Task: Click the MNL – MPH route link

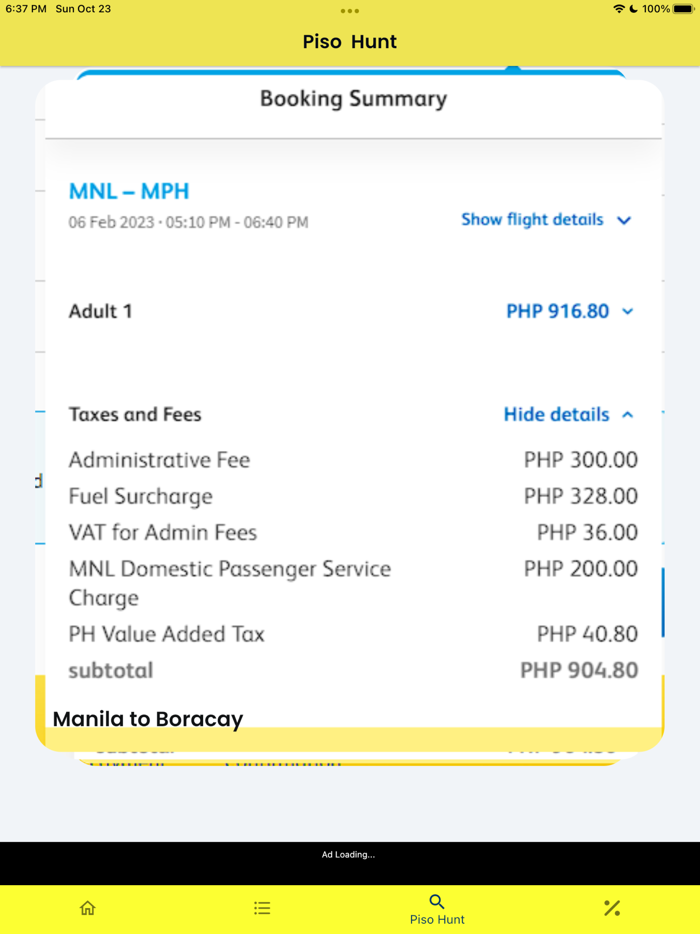Action: pyautogui.click(x=128, y=190)
